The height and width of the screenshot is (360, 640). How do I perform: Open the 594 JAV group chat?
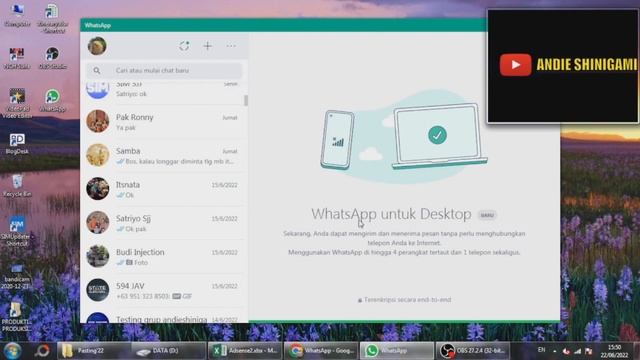[x=164, y=291]
